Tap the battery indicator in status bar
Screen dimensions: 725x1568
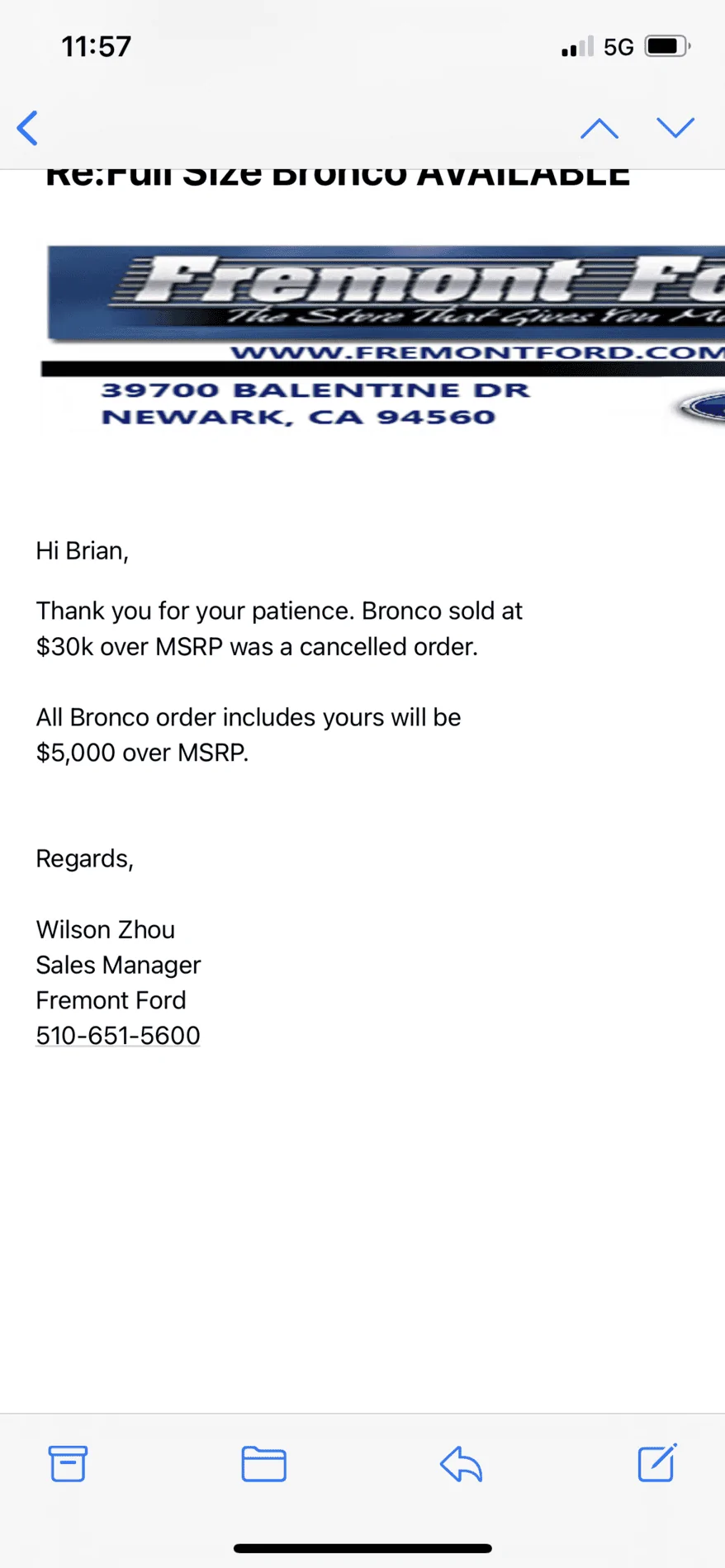[668, 46]
